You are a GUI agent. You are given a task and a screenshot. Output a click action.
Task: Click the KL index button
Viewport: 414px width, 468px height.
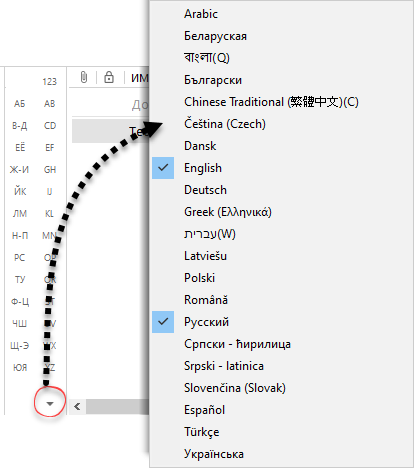[x=49, y=214]
